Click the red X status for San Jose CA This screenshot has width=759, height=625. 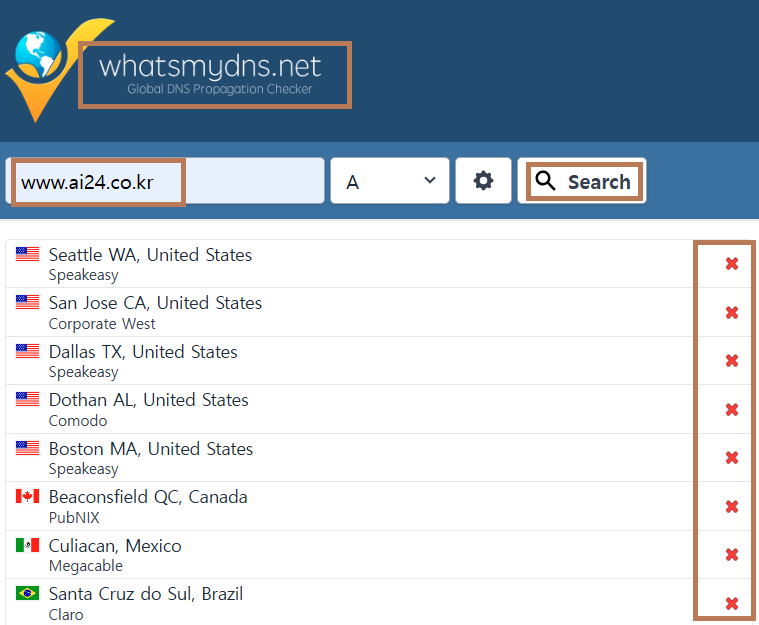click(x=731, y=312)
